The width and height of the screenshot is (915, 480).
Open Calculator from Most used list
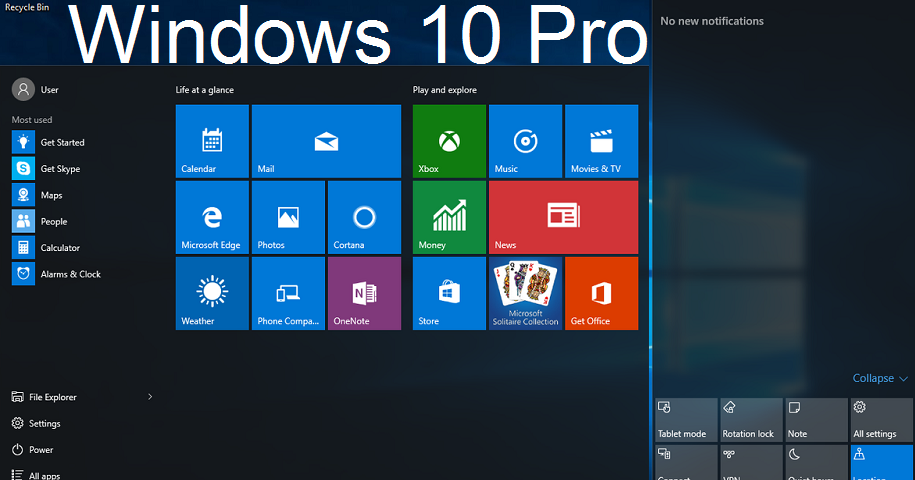46,247
